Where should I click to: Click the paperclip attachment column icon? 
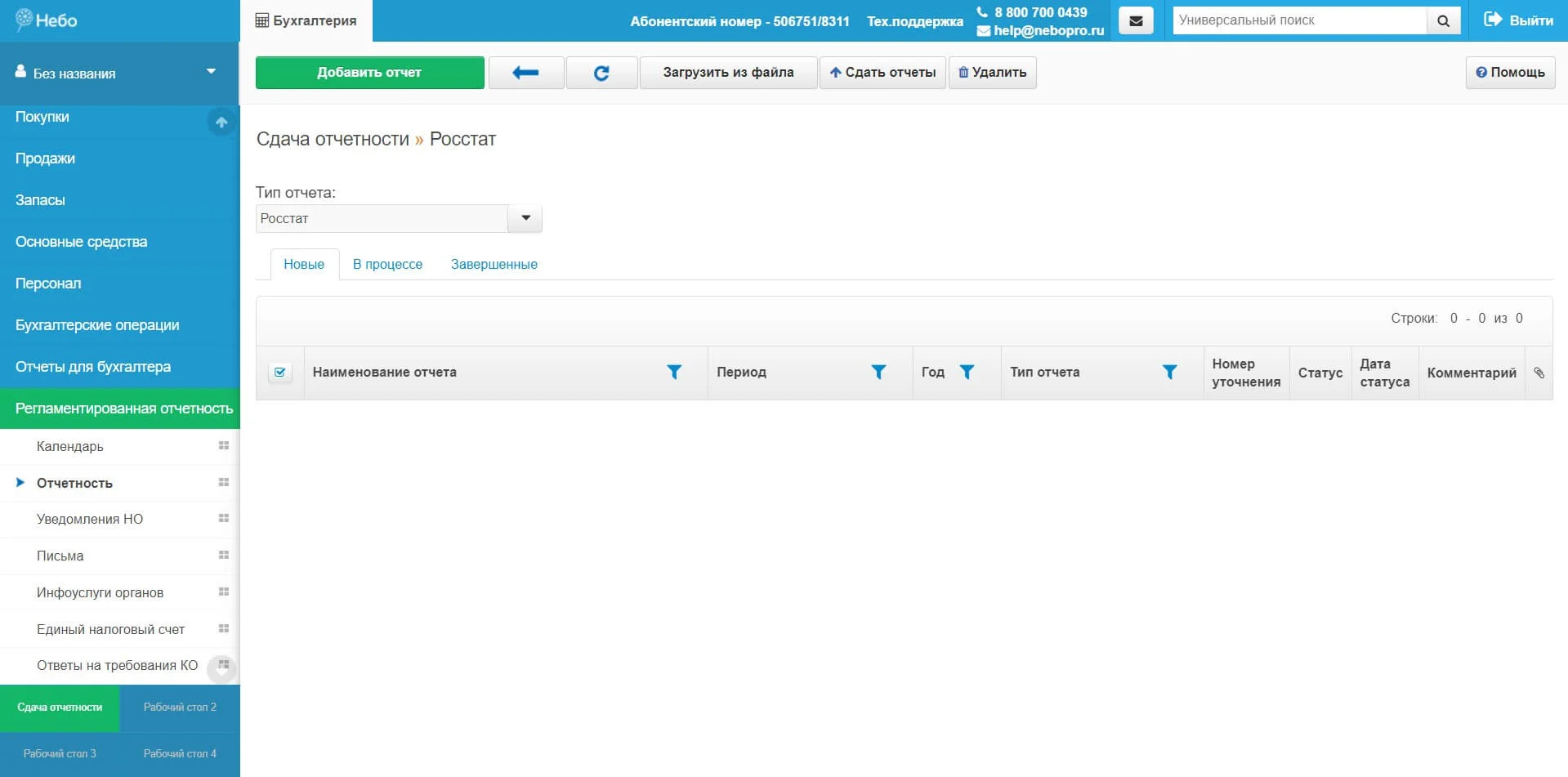point(1539,373)
